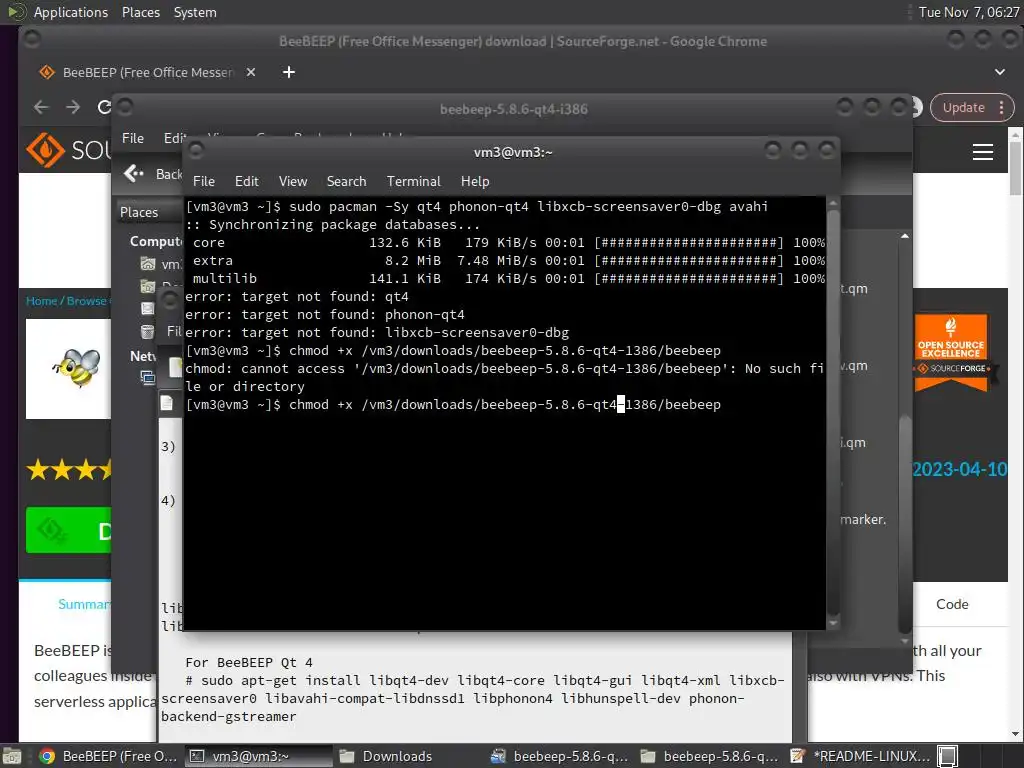Click the 'multilib' database line in terminal
The height and width of the screenshot is (768, 1024).
point(505,279)
